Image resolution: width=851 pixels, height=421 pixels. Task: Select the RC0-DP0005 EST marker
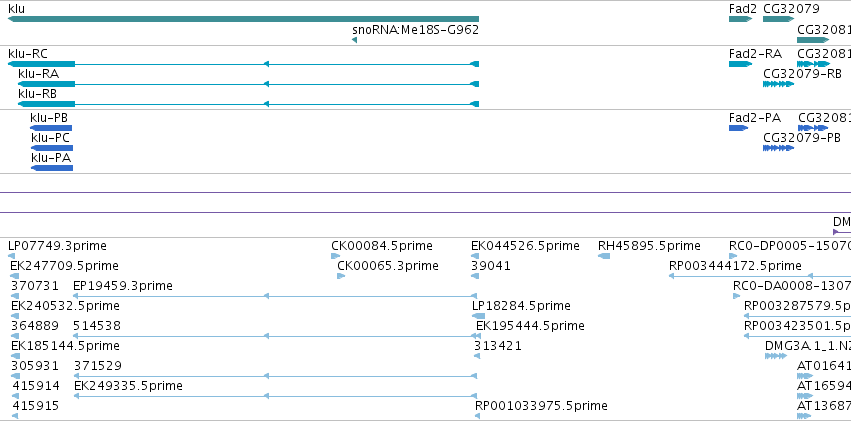pos(733,256)
